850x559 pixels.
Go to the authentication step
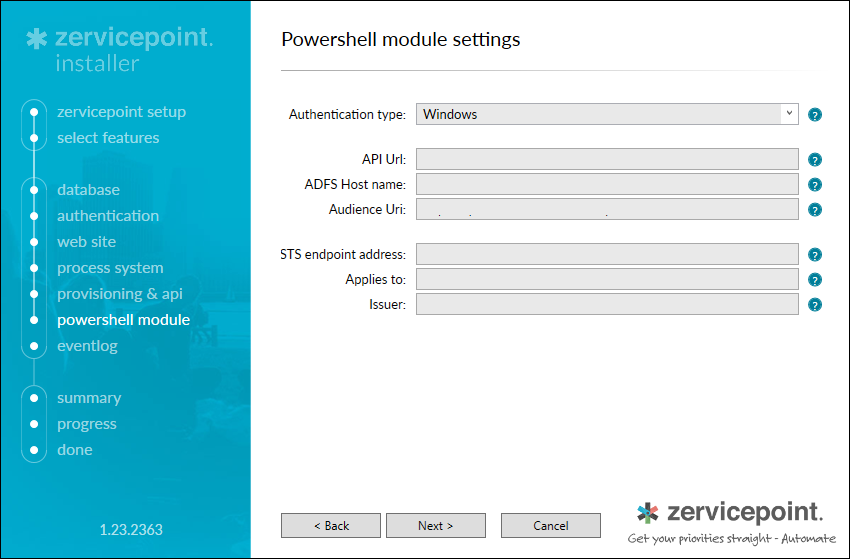coord(108,216)
